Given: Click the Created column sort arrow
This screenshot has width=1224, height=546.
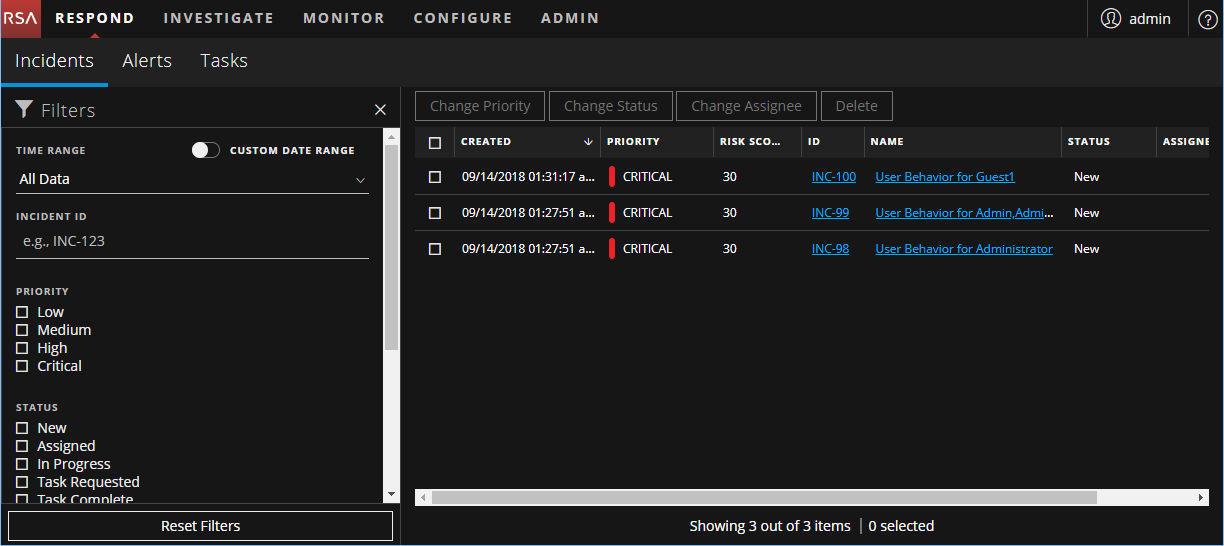Looking at the screenshot, I should [588, 142].
